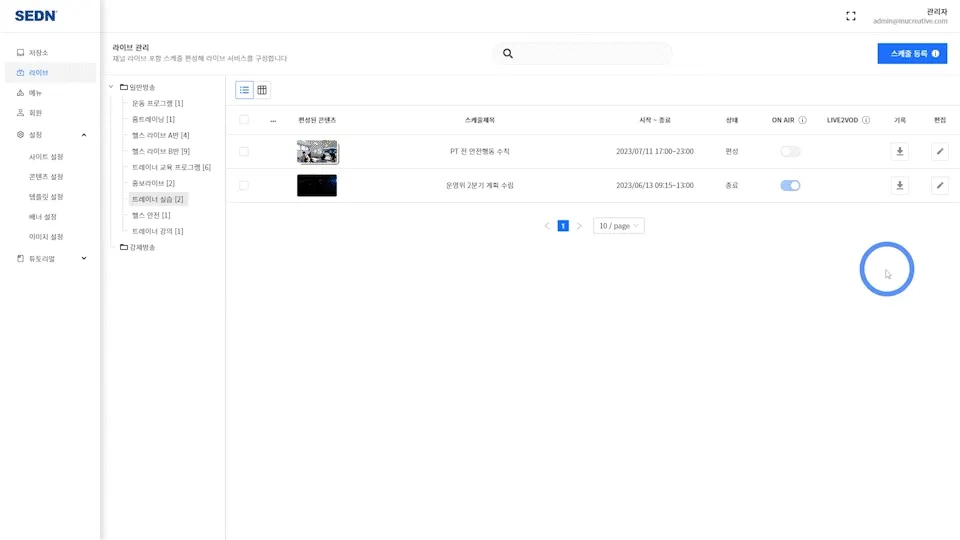Click the PT 전 안전행동 수칙 schedule title
This screenshot has height=540, width=960.
pos(479,151)
